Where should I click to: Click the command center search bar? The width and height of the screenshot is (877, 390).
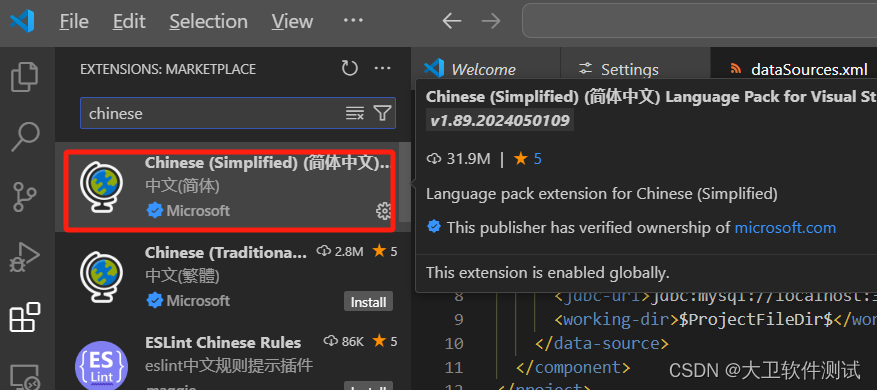pyautogui.click(x=699, y=21)
